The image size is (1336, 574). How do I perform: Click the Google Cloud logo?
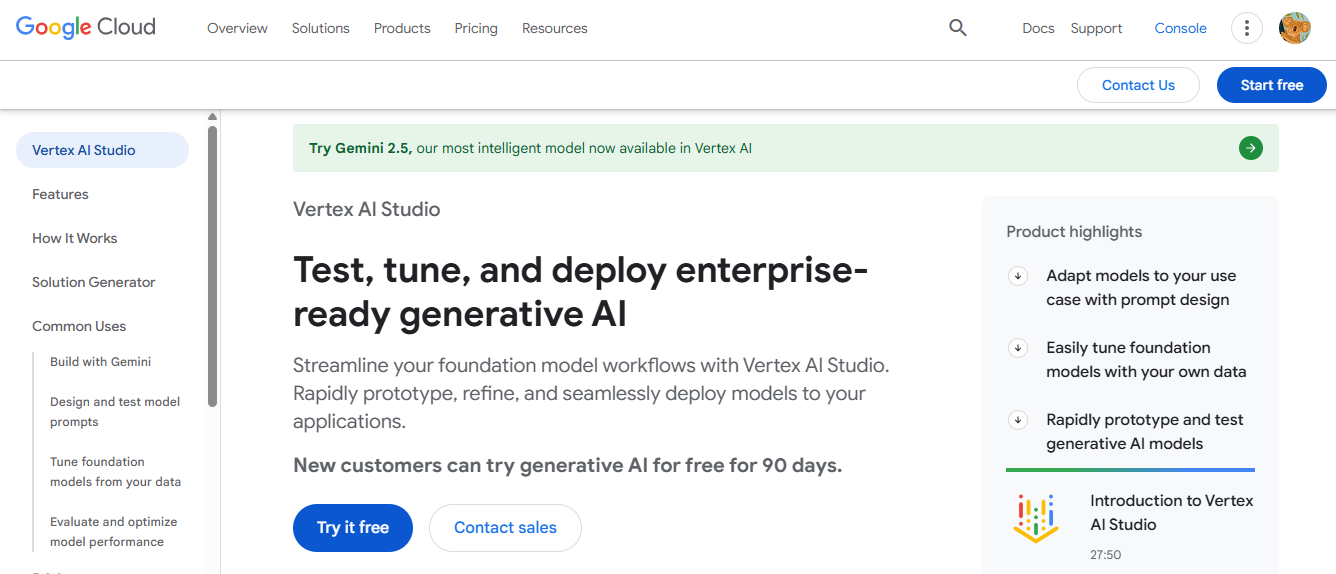tap(86, 28)
